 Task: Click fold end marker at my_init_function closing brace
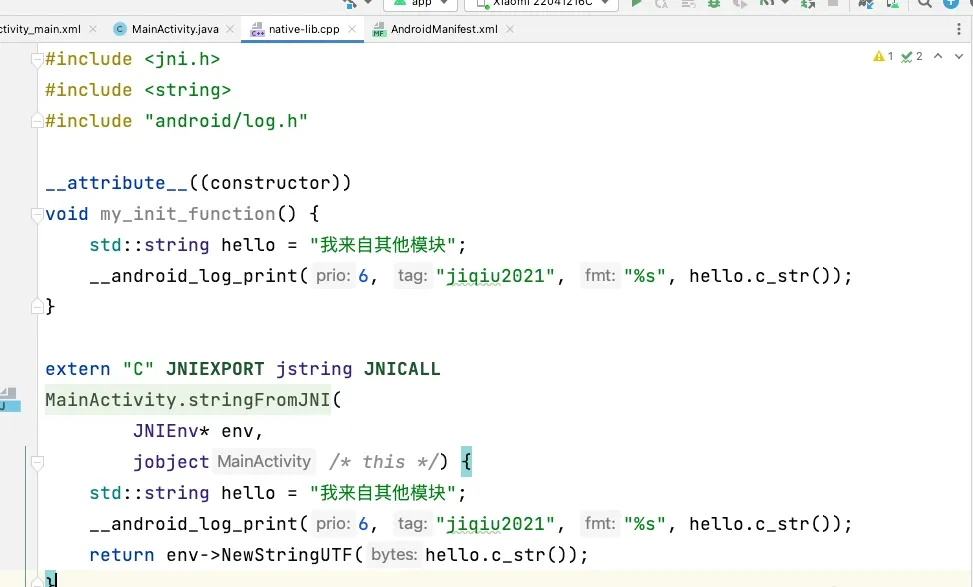pos(37,307)
